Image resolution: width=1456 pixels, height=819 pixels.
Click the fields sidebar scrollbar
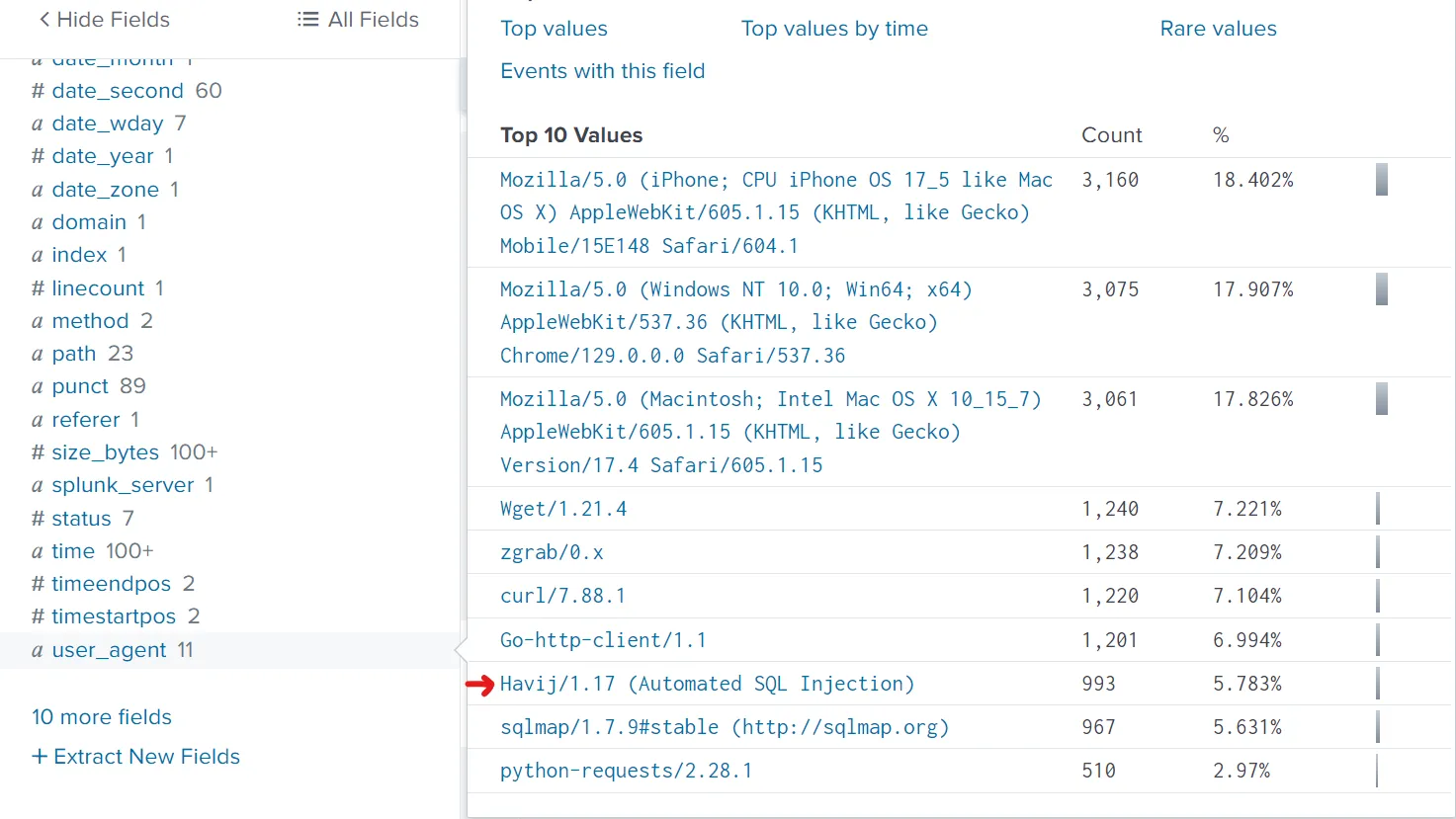pos(463,87)
